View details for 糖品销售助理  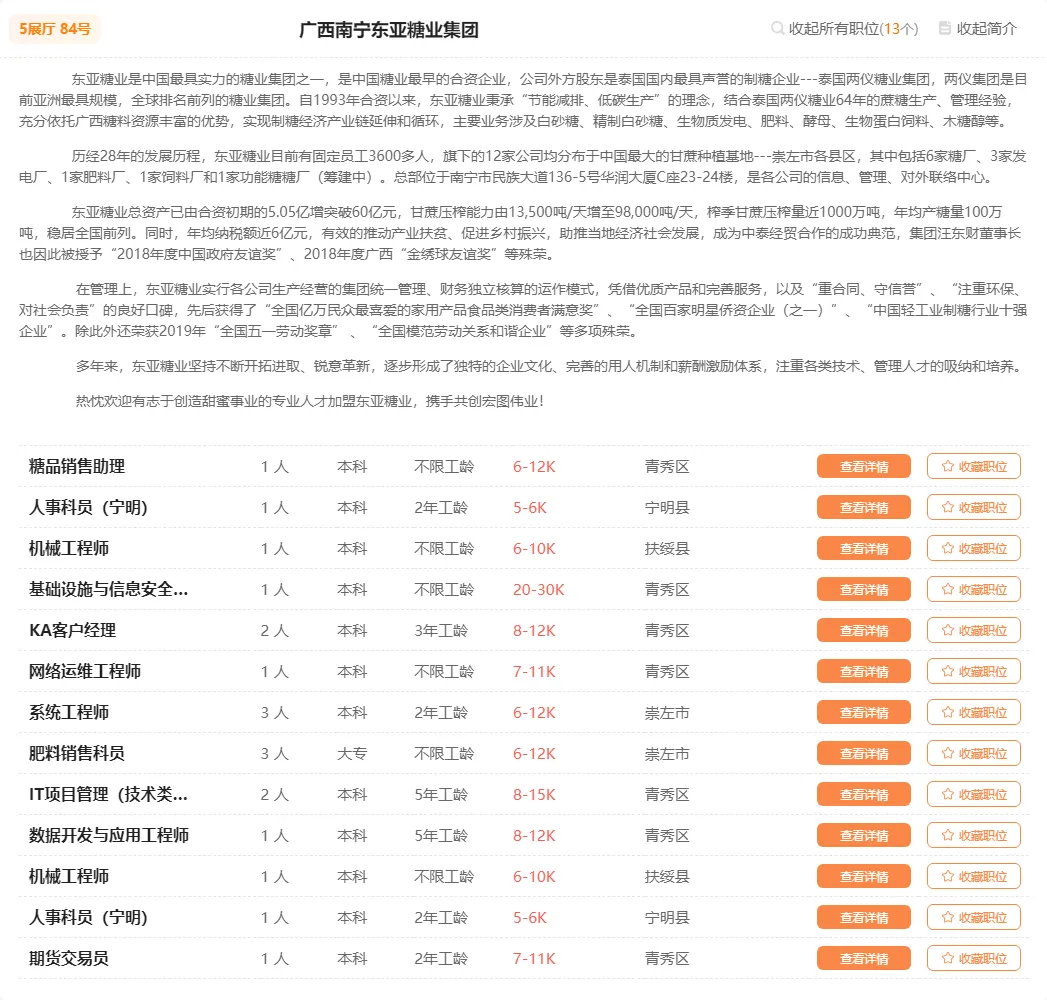(863, 467)
